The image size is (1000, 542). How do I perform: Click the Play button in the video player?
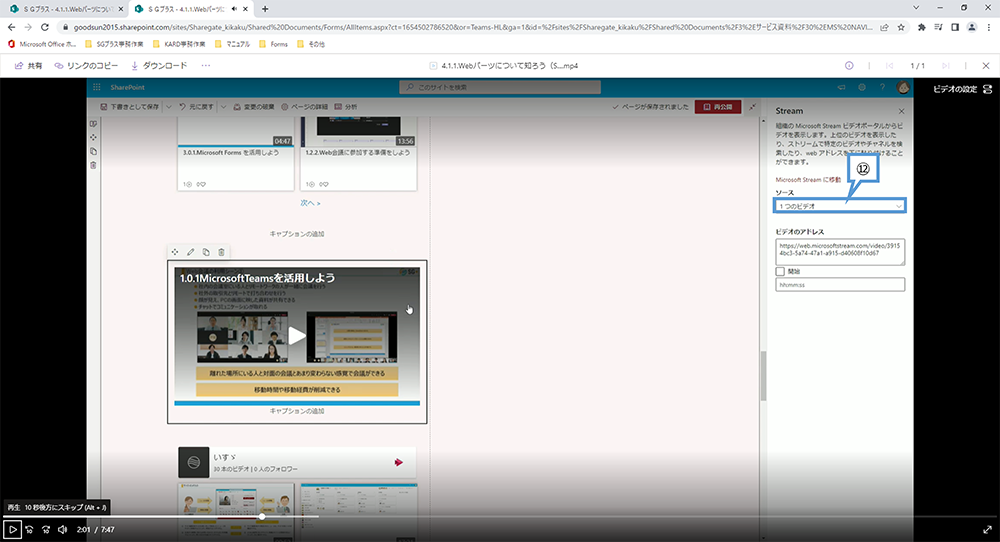[12, 529]
